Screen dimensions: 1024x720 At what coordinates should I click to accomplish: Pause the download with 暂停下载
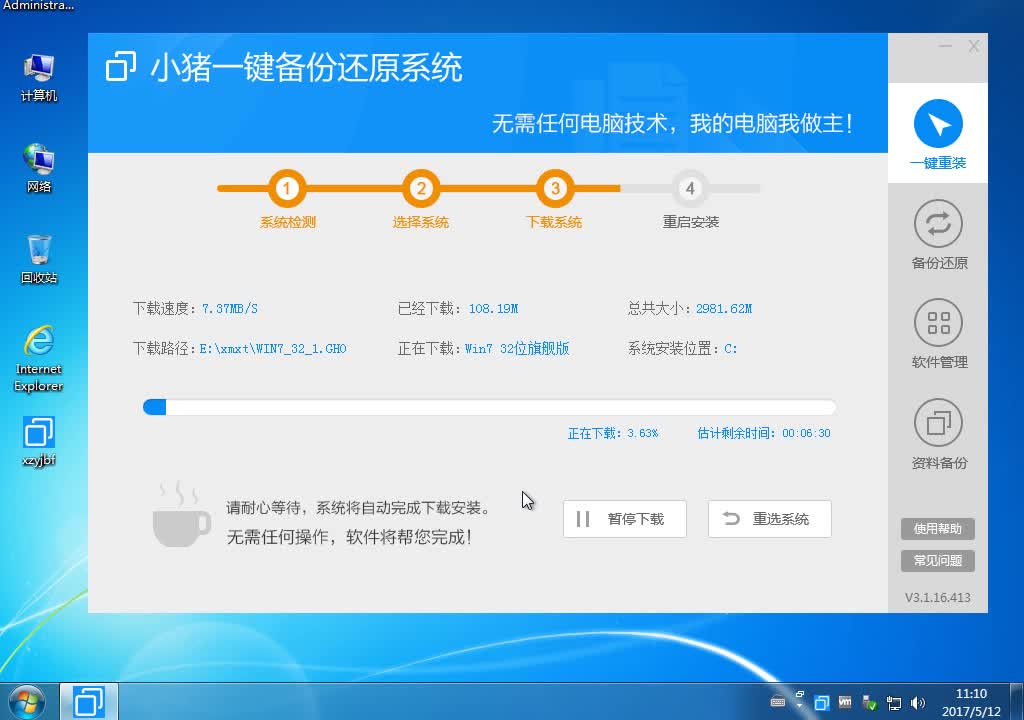point(624,518)
